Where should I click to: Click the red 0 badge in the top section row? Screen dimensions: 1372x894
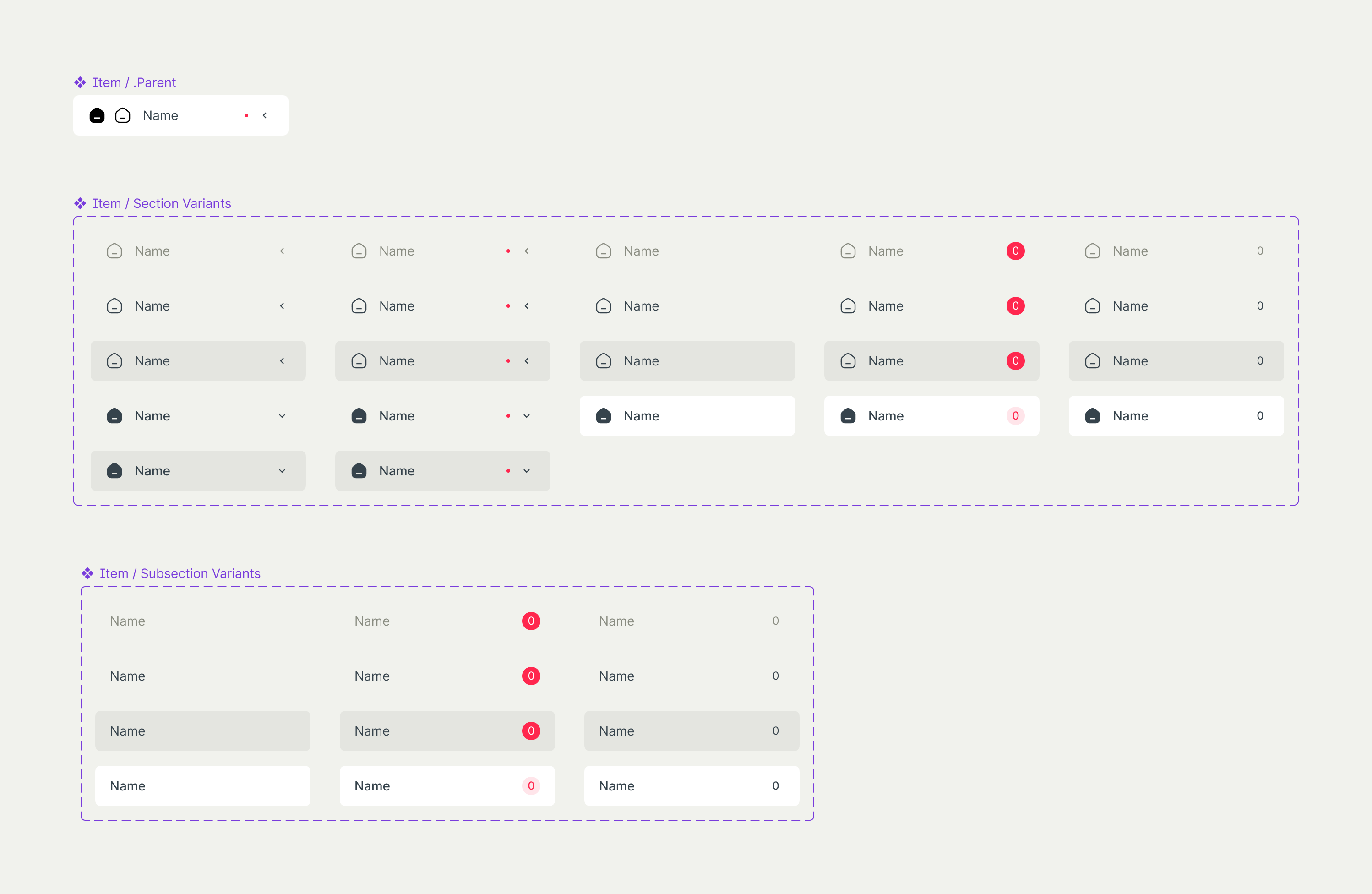click(x=1015, y=251)
